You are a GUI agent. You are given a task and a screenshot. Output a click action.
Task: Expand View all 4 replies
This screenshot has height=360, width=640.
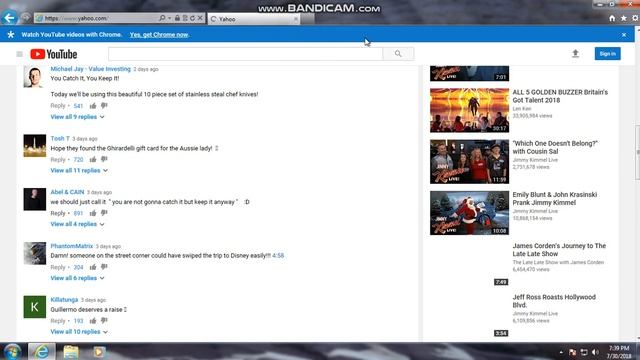tap(78, 224)
